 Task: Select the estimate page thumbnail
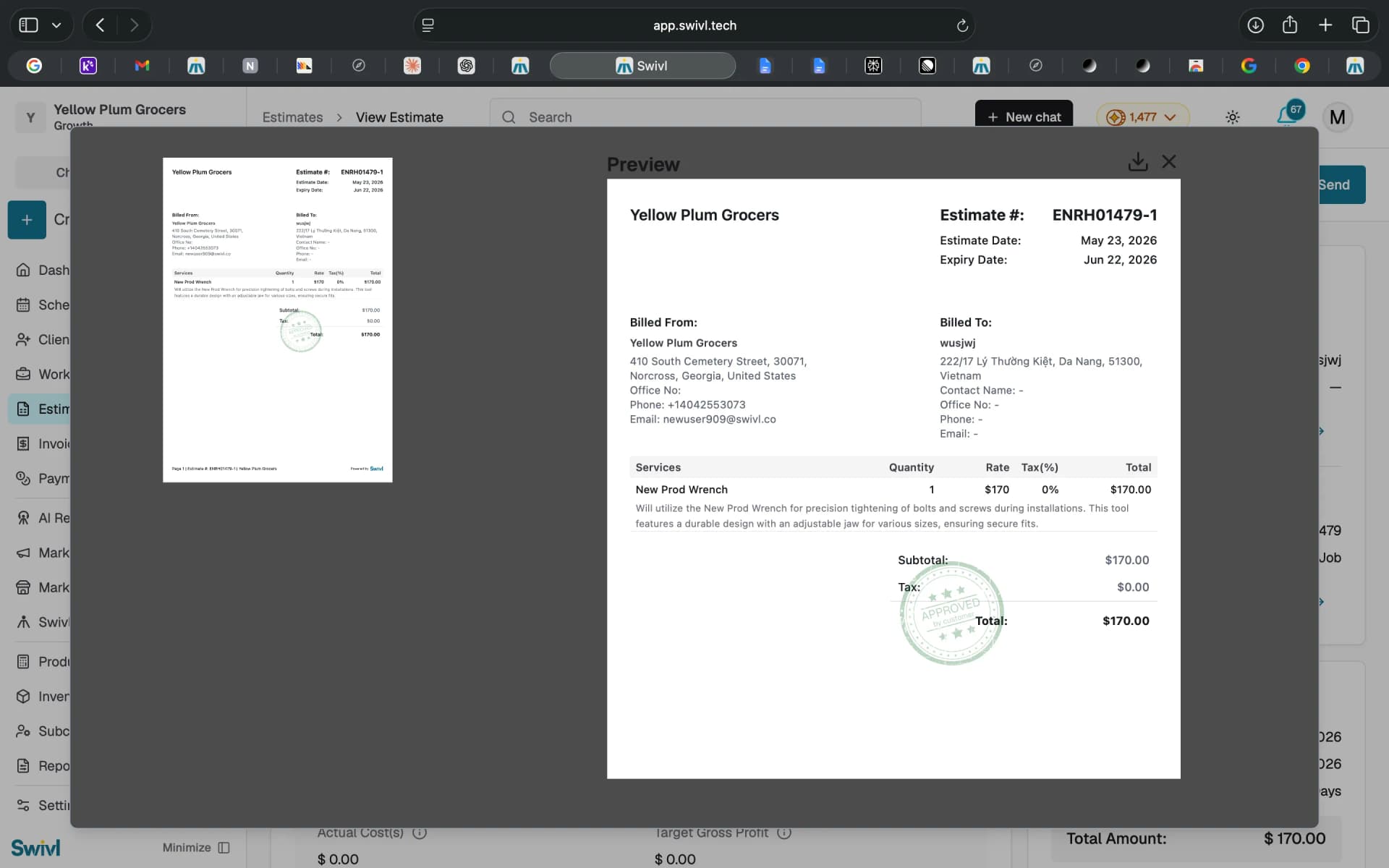(278, 320)
